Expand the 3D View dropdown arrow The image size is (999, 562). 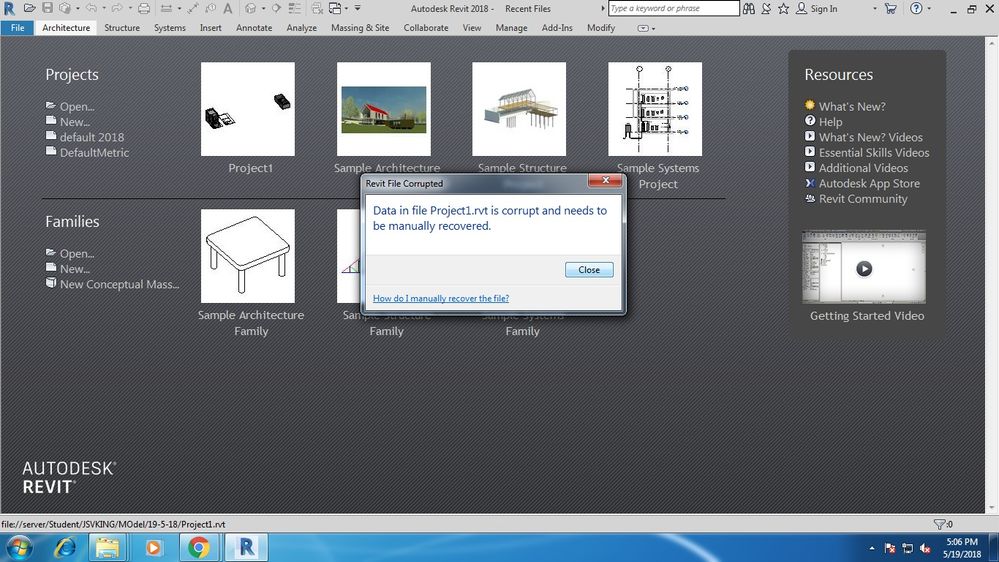pyautogui.click(x=263, y=9)
